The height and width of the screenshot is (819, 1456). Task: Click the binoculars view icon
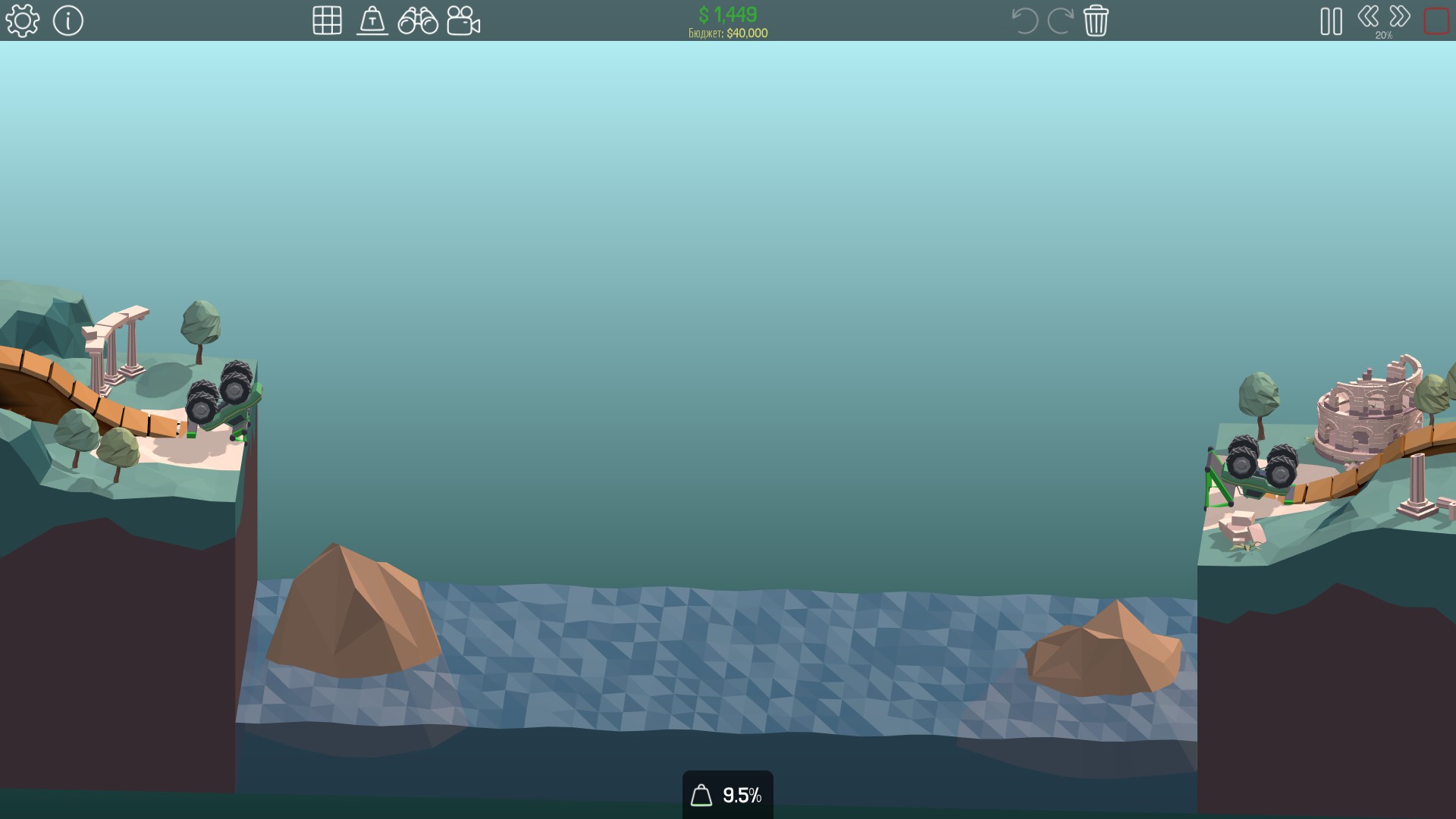click(x=418, y=20)
